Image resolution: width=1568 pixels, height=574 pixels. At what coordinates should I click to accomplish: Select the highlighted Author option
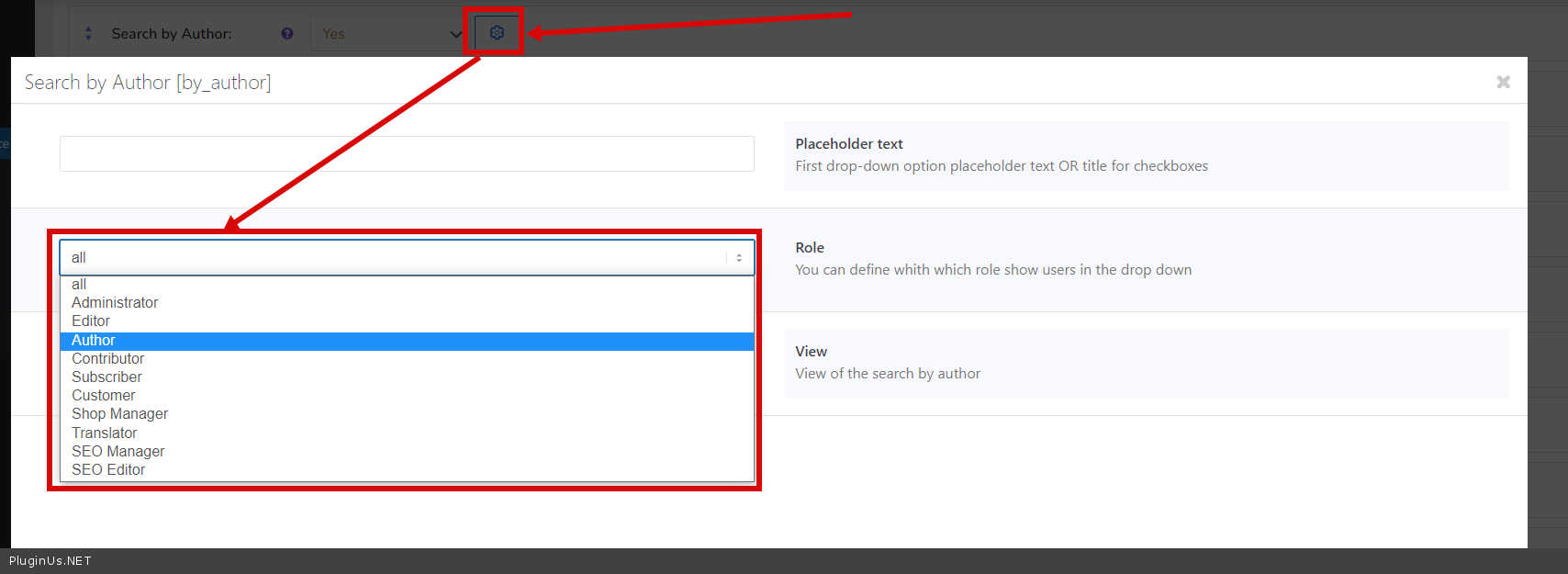[x=94, y=341]
